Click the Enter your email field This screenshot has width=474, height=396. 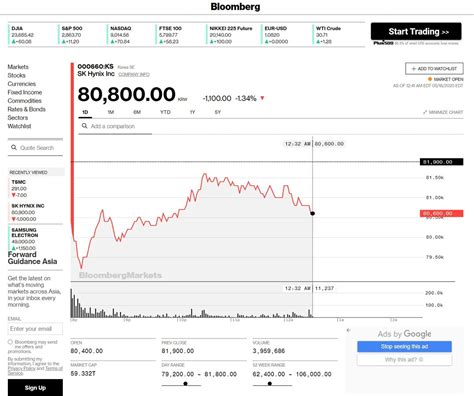click(35, 329)
